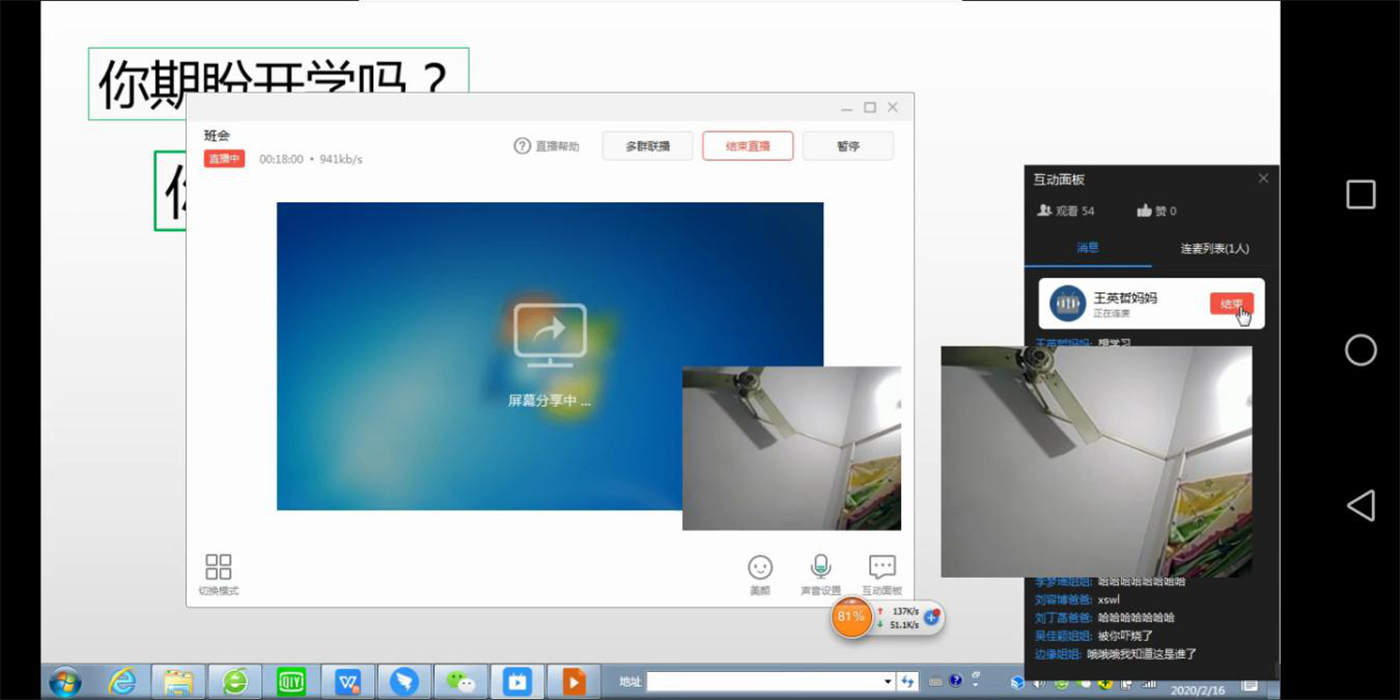The width and height of the screenshot is (1400, 700).
Task: Open the blue W taskbar app
Action: [348, 682]
